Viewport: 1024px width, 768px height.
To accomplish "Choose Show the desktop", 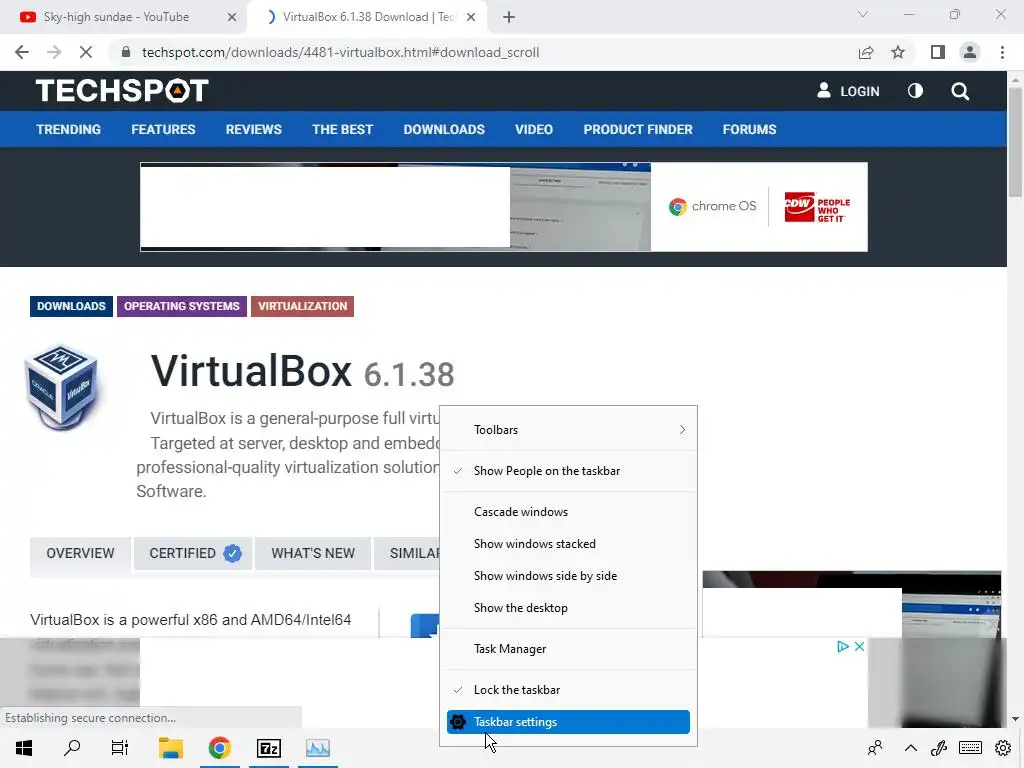I will 569,608.
